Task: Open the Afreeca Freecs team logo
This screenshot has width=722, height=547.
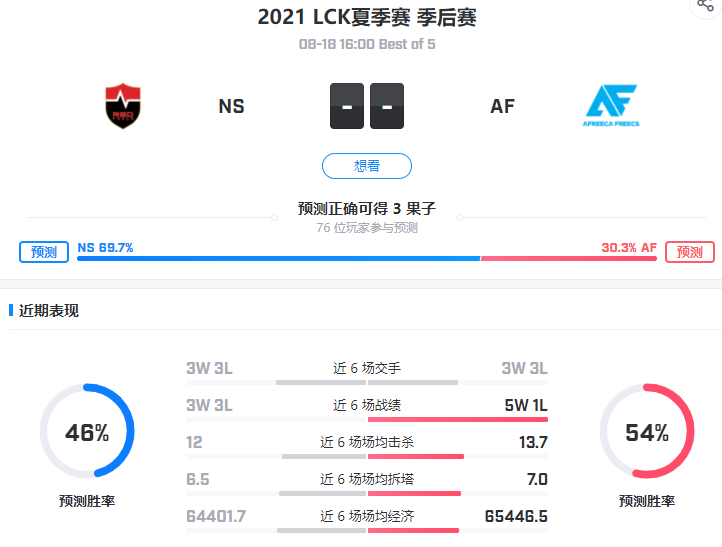Action: 611,105
